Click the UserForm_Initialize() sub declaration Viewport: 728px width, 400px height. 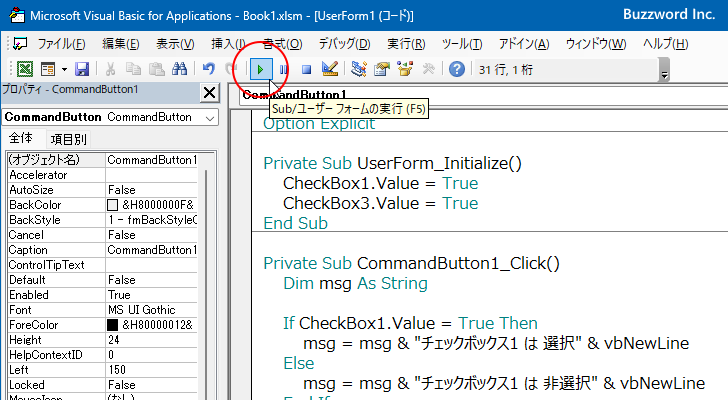point(392,163)
